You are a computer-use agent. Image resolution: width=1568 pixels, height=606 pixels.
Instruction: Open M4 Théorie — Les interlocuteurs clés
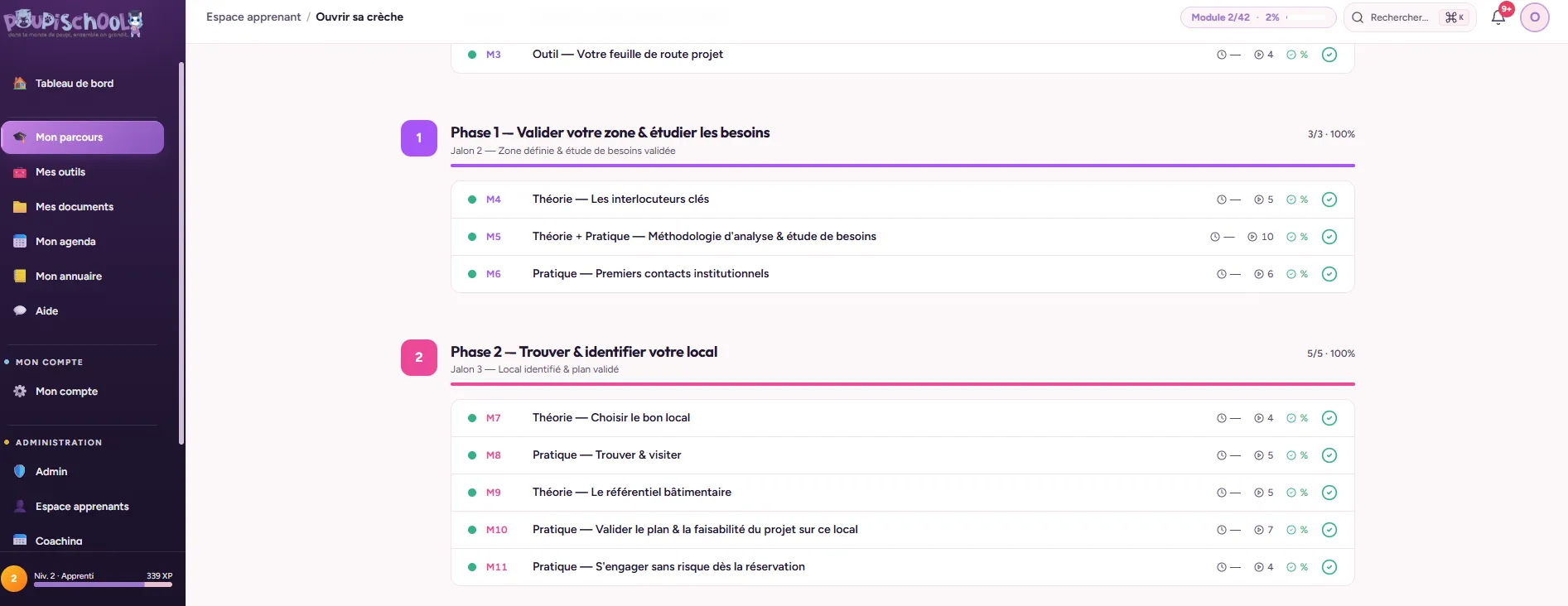click(x=903, y=200)
